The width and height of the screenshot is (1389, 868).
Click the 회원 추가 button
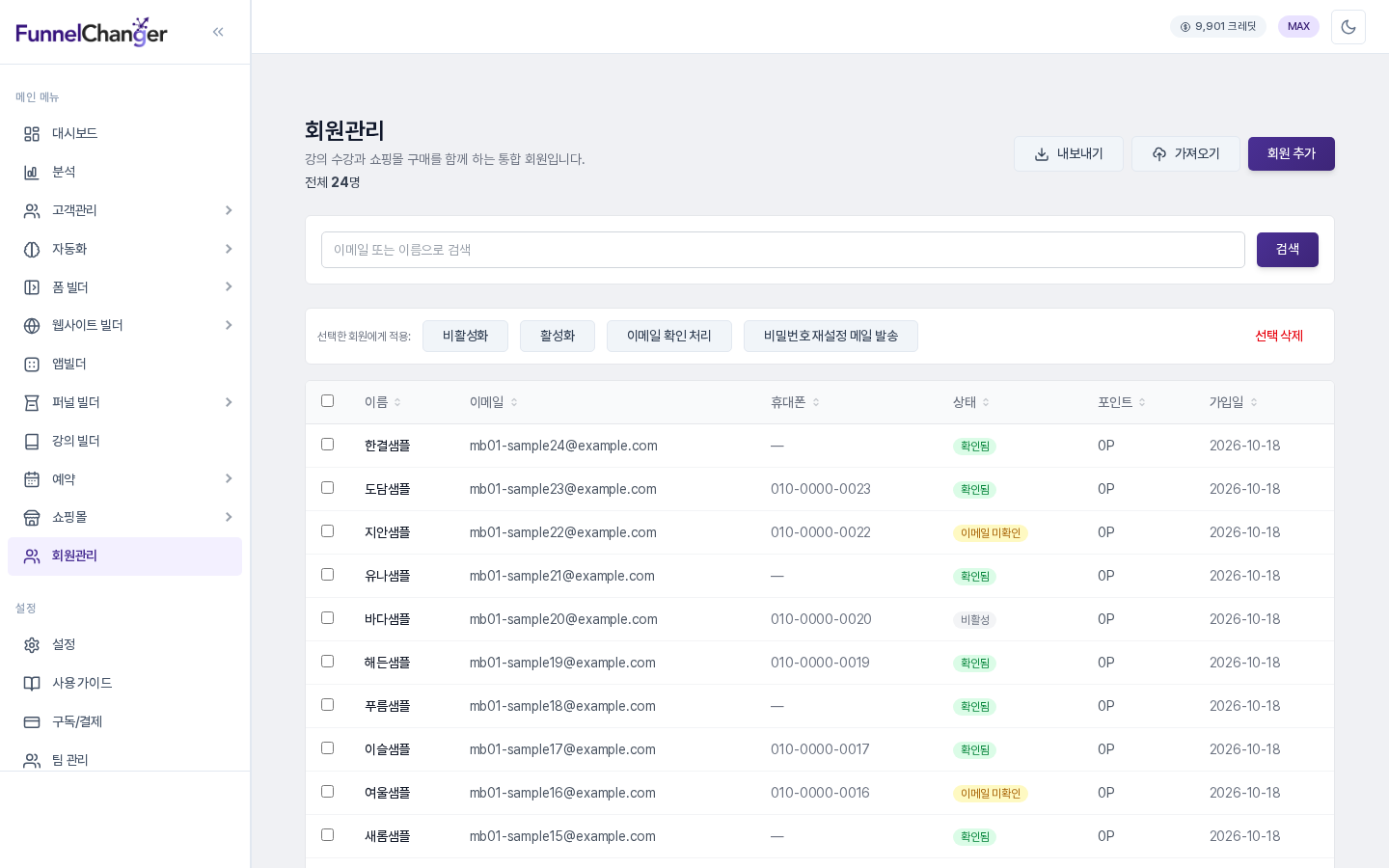[x=1292, y=154]
